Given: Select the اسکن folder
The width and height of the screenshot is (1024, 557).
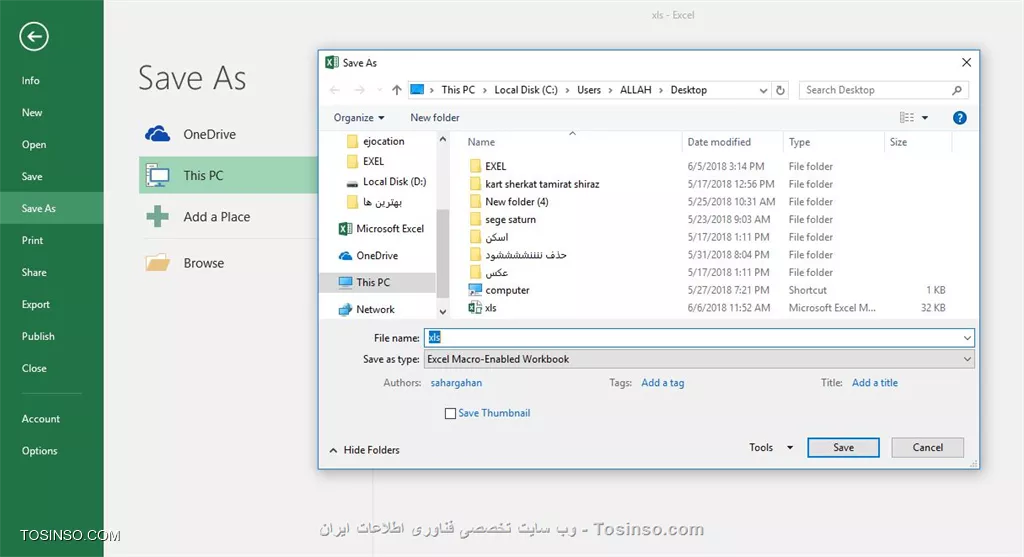Looking at the screenshot, I should [x=488, y=237].
